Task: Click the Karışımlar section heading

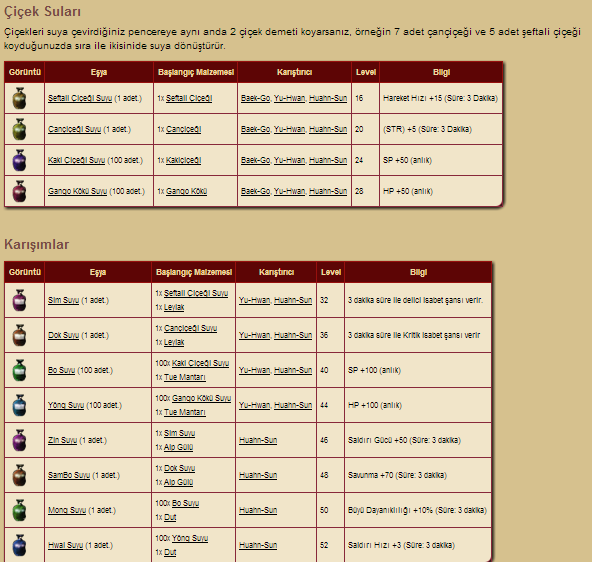Action: pyautogui.click(x=37, y=245)
